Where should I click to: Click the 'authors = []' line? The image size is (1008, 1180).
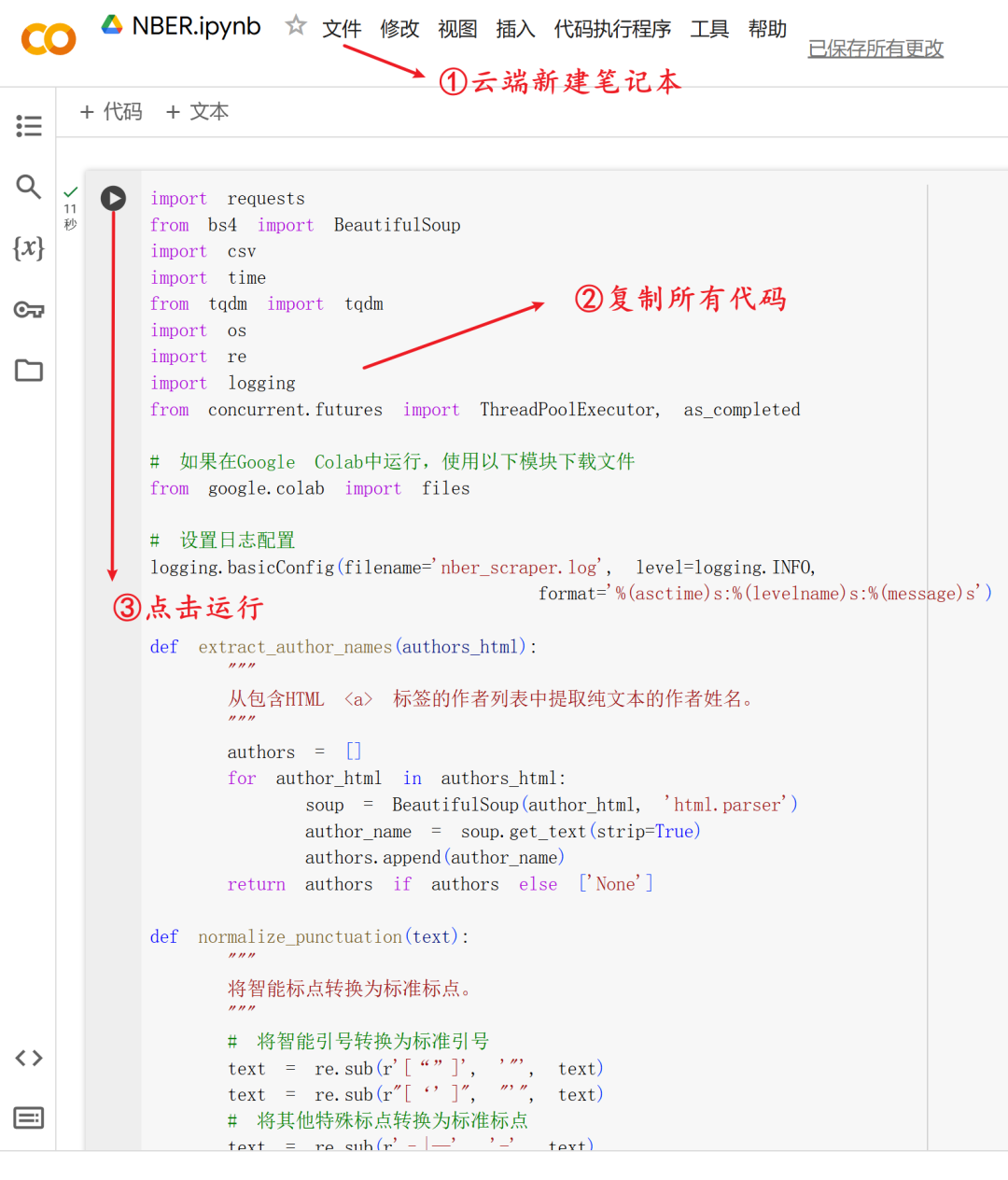(x=294, y=752)
